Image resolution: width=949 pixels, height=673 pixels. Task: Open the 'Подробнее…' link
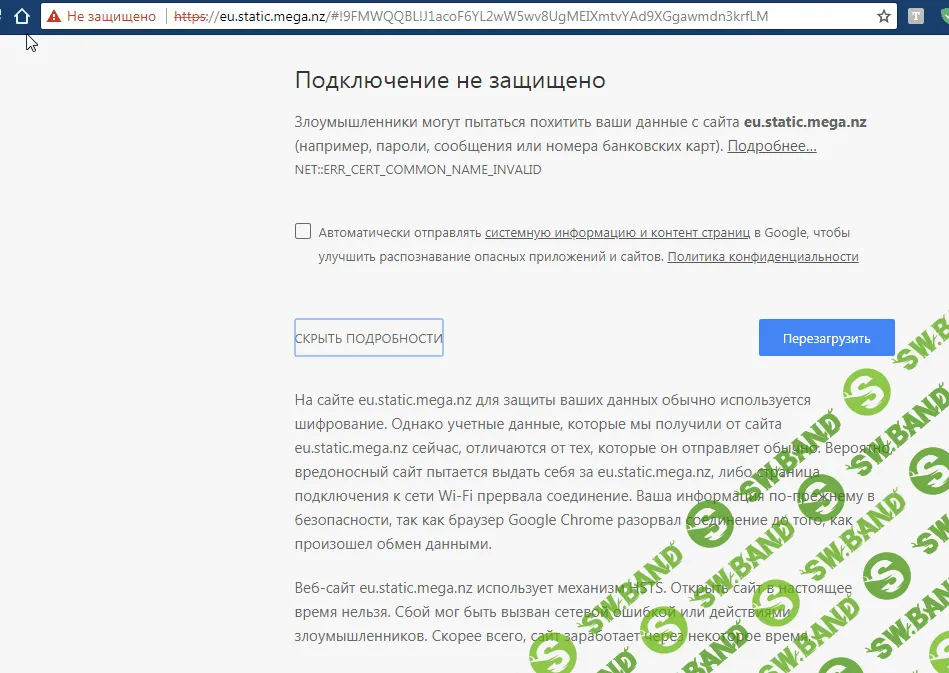pyautogui.click(x=771, y=146)
